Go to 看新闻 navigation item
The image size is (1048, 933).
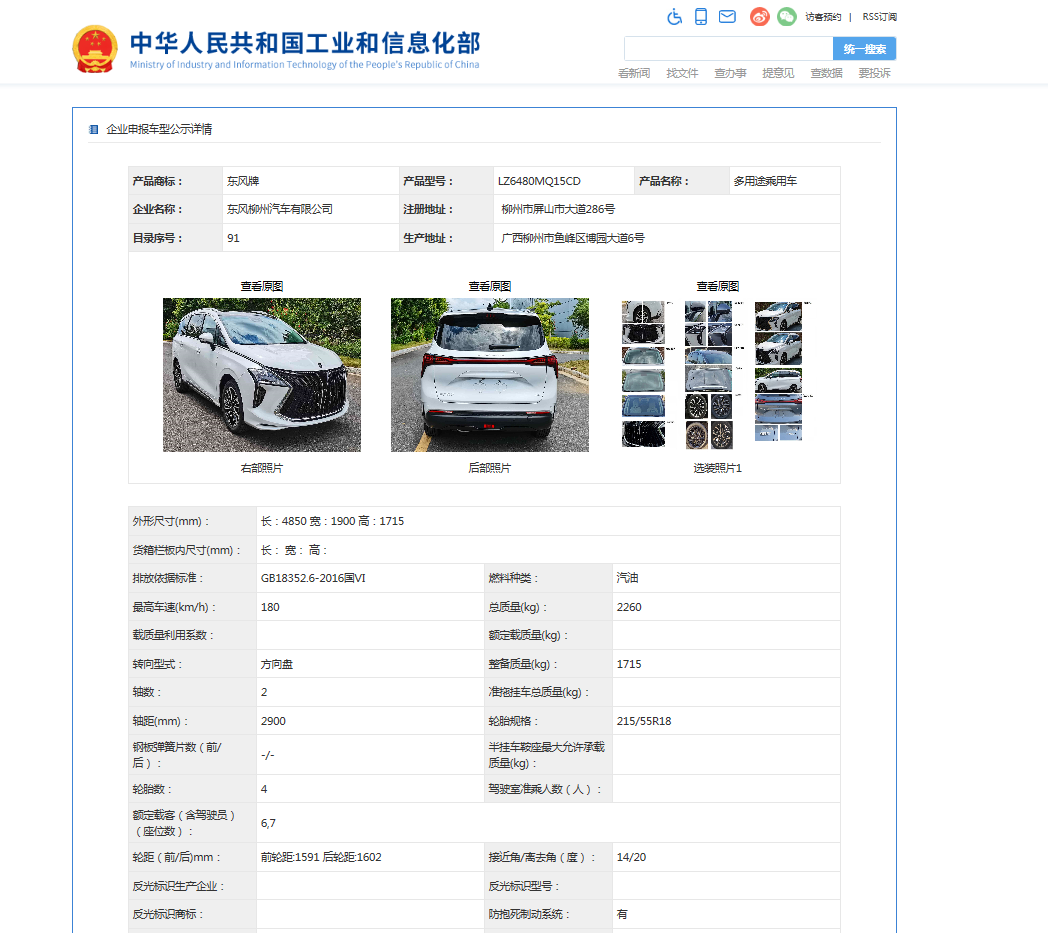tap(634, 74)
